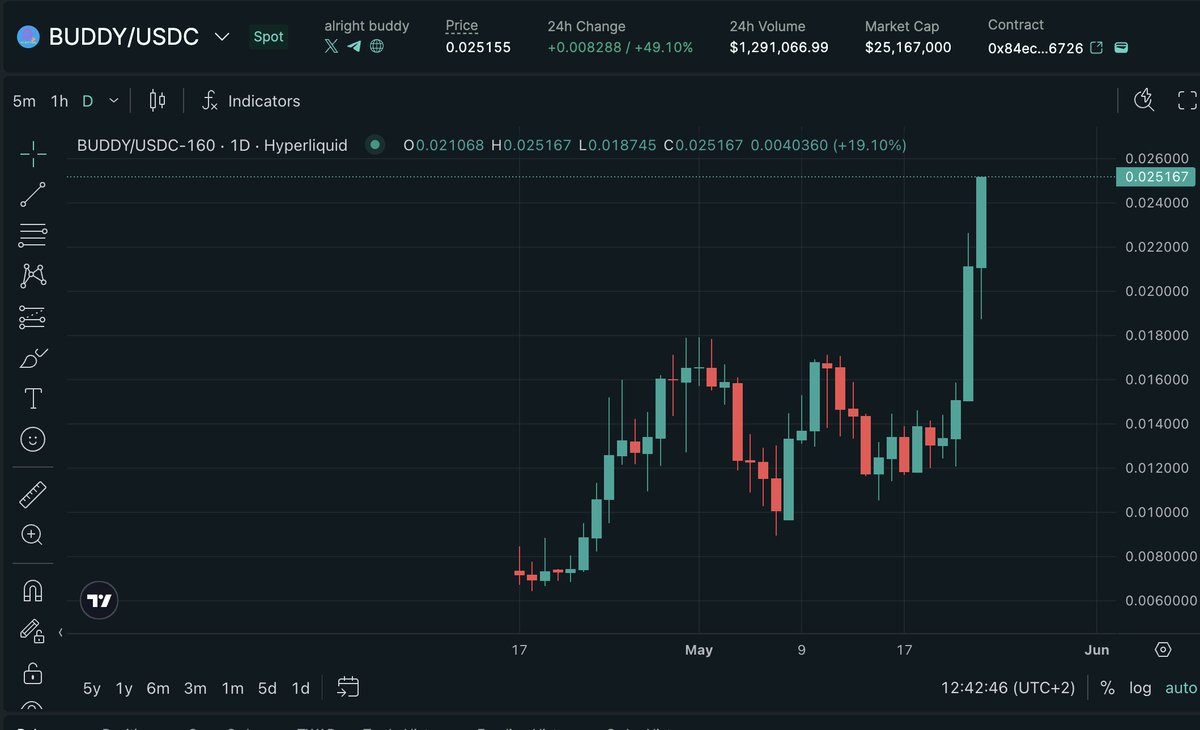Toggle log scale mode
1200x730 pixels.
[1140, 688]
